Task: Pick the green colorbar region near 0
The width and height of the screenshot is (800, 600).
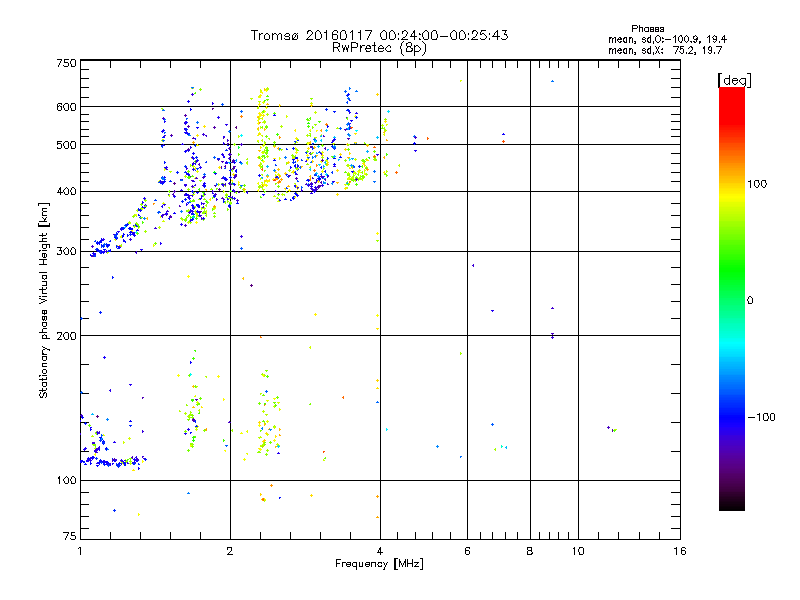Action: pos(731,299)
